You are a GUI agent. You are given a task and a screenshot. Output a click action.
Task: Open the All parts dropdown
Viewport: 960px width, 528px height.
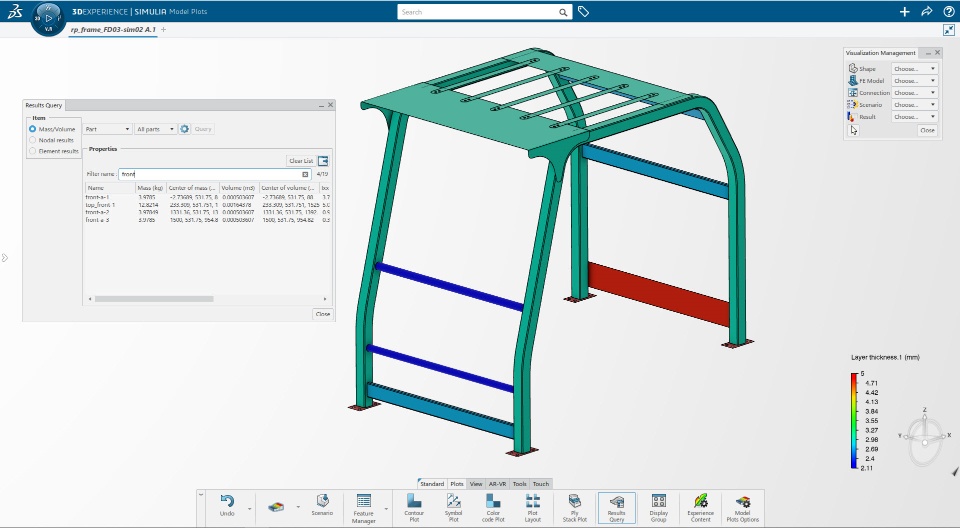tap(156, 129)
